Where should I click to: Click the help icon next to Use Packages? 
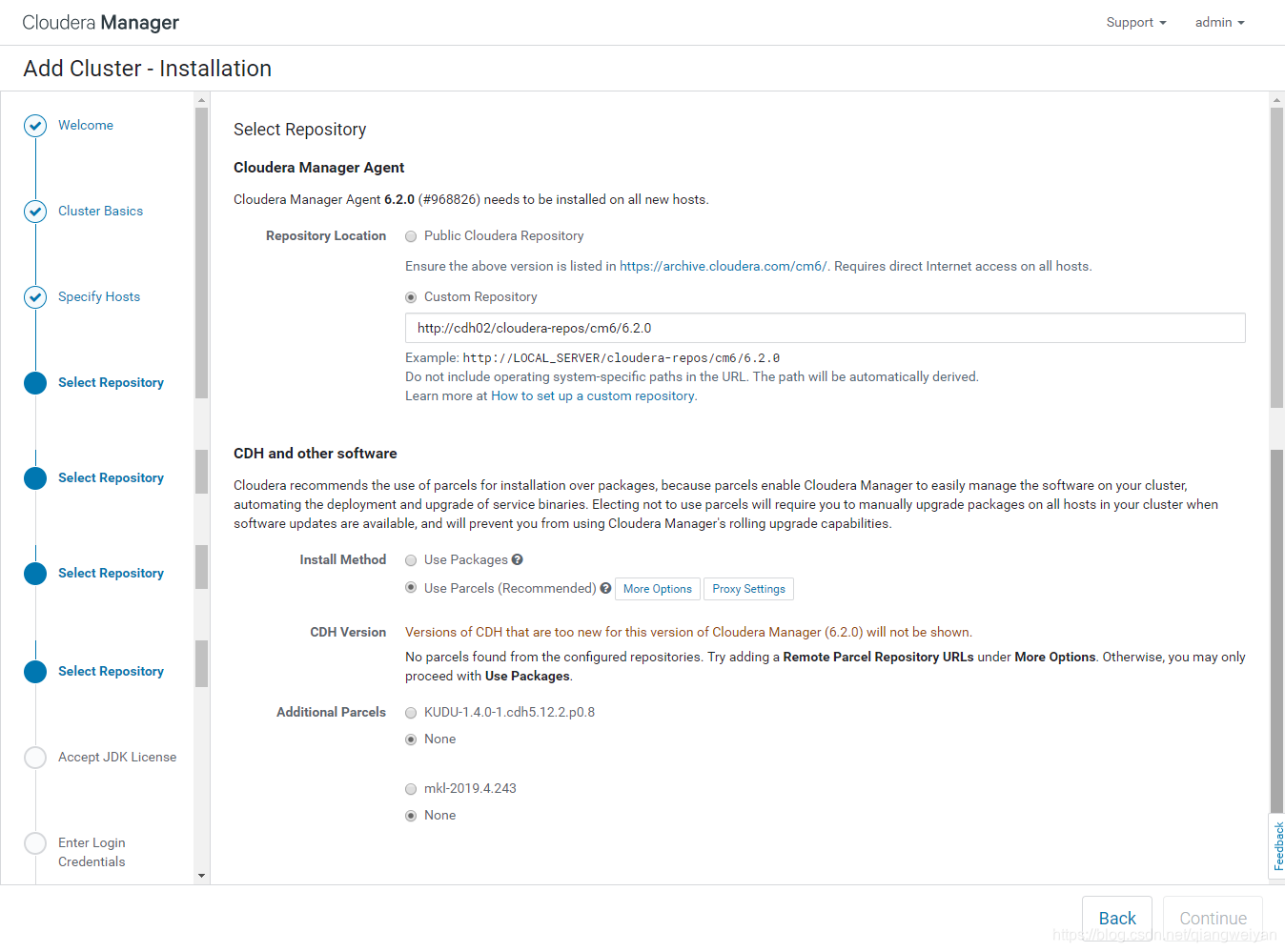(x=517, y=560)
